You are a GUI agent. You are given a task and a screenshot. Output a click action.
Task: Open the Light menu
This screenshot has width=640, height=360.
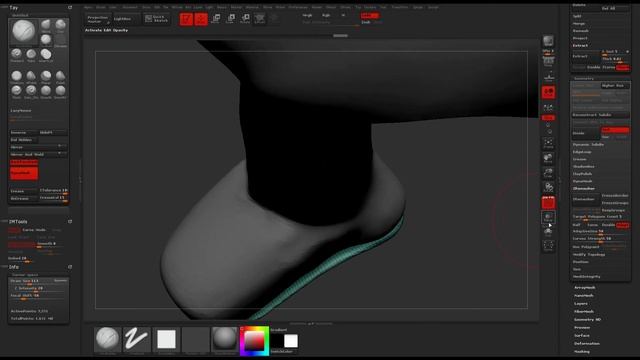click(209, 7)
